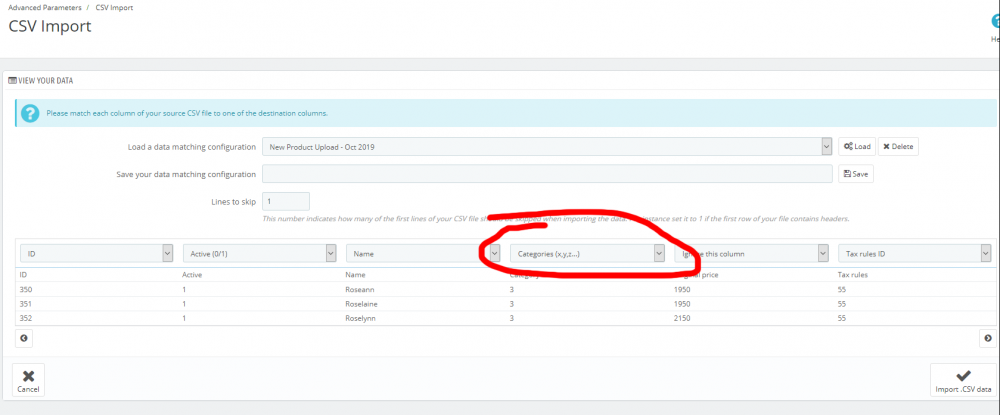The image size is (1000, 415).
Task: Delete the selected matching configuration
Action: point(898,147)
